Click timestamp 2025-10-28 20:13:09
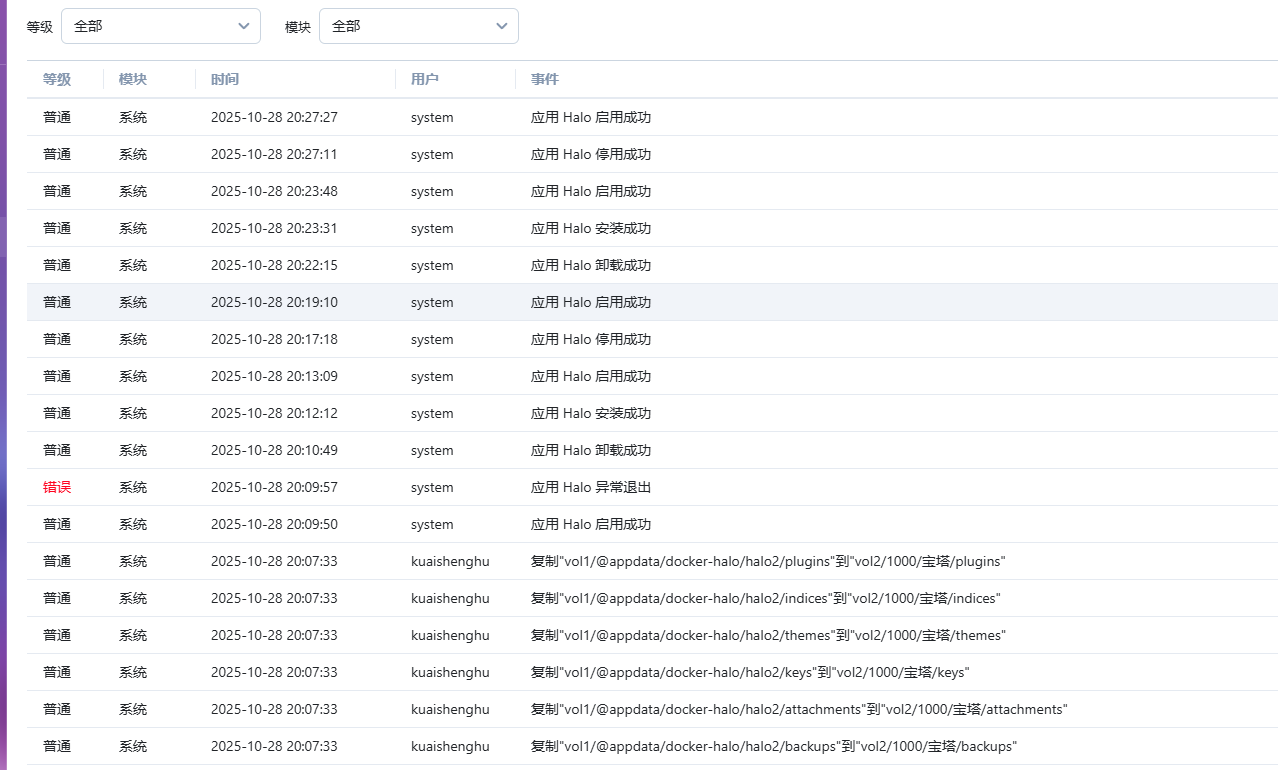This screenshot has height=770, width=1278. 274,376
